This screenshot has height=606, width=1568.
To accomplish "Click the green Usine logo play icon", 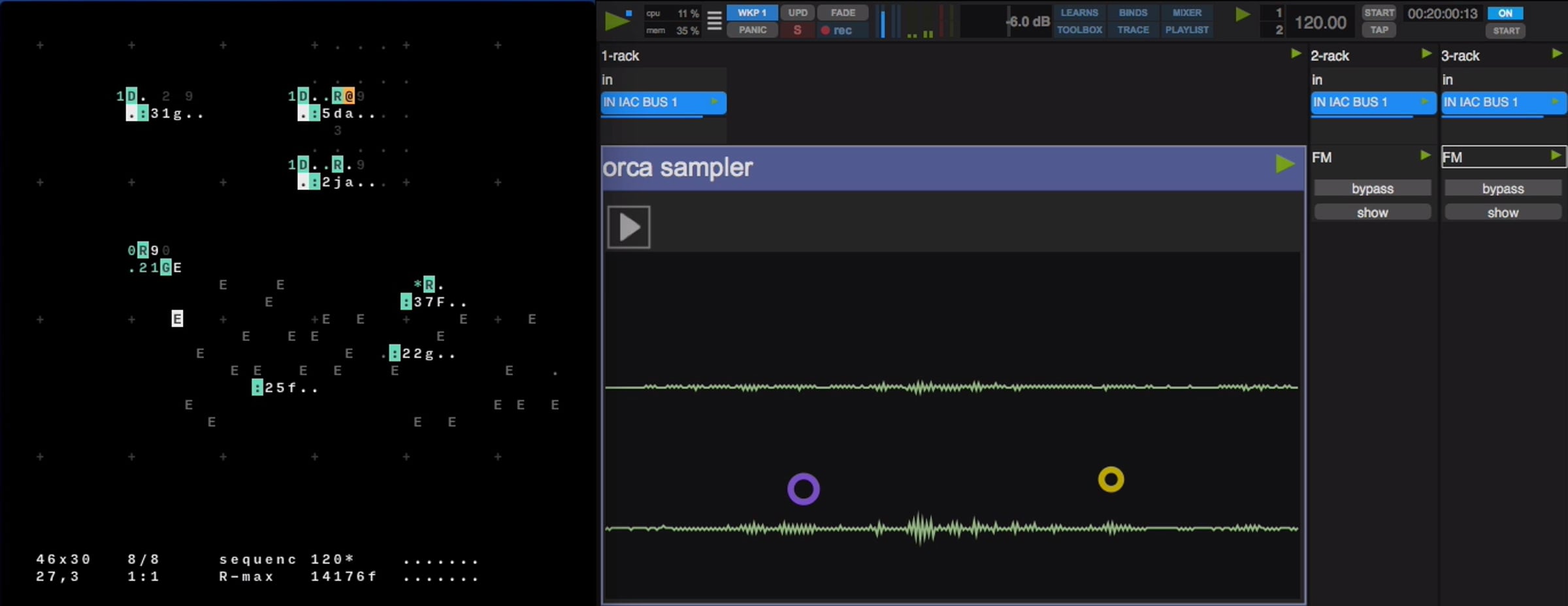I will [616, 21].
